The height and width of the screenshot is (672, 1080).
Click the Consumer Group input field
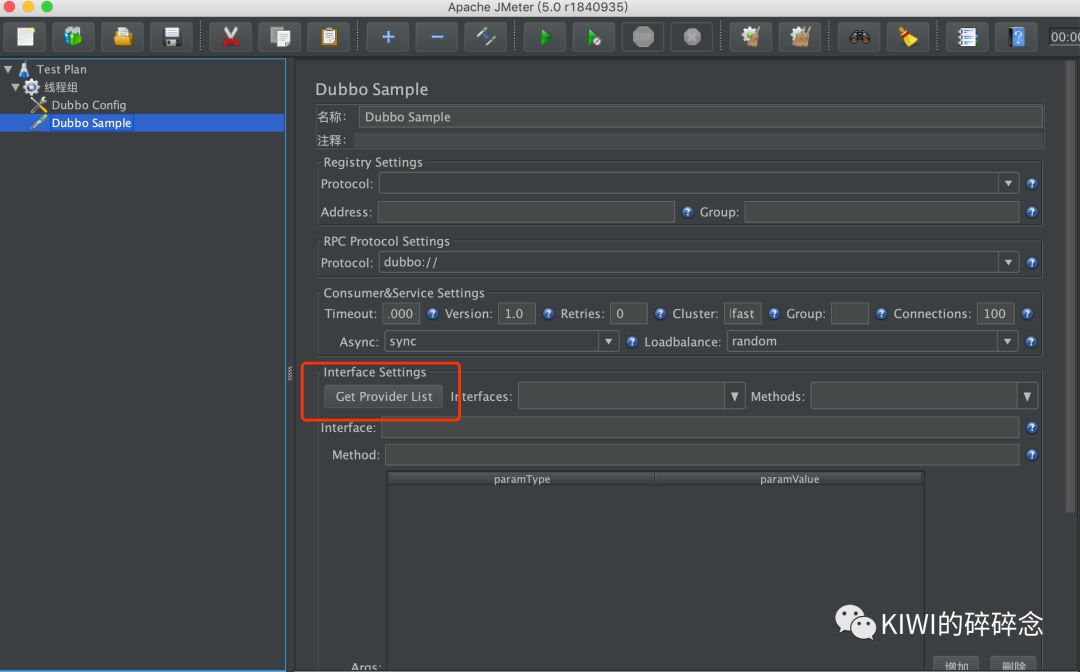pyautogui.click(x=849, y=314)
